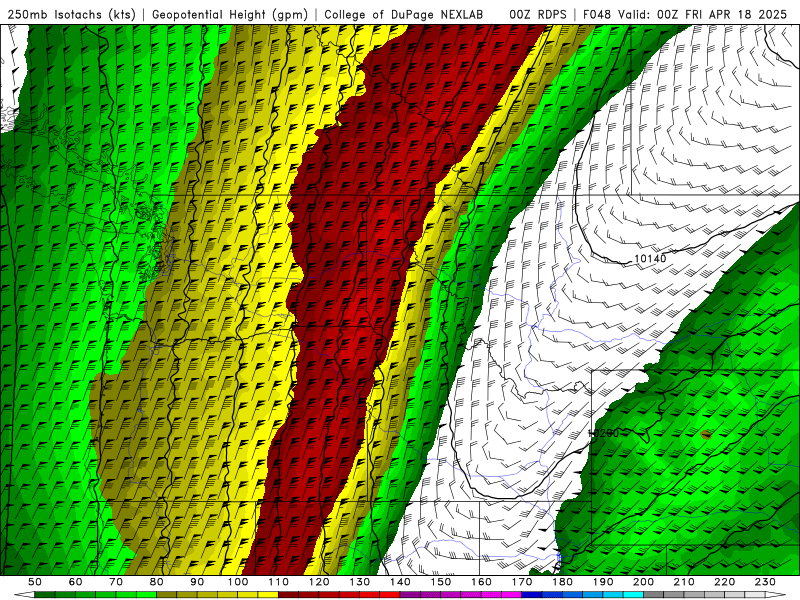This screenshot has height=600, width=800.
Task: Click the 110 value on the color scale
Action: click(x=279, y=582)
